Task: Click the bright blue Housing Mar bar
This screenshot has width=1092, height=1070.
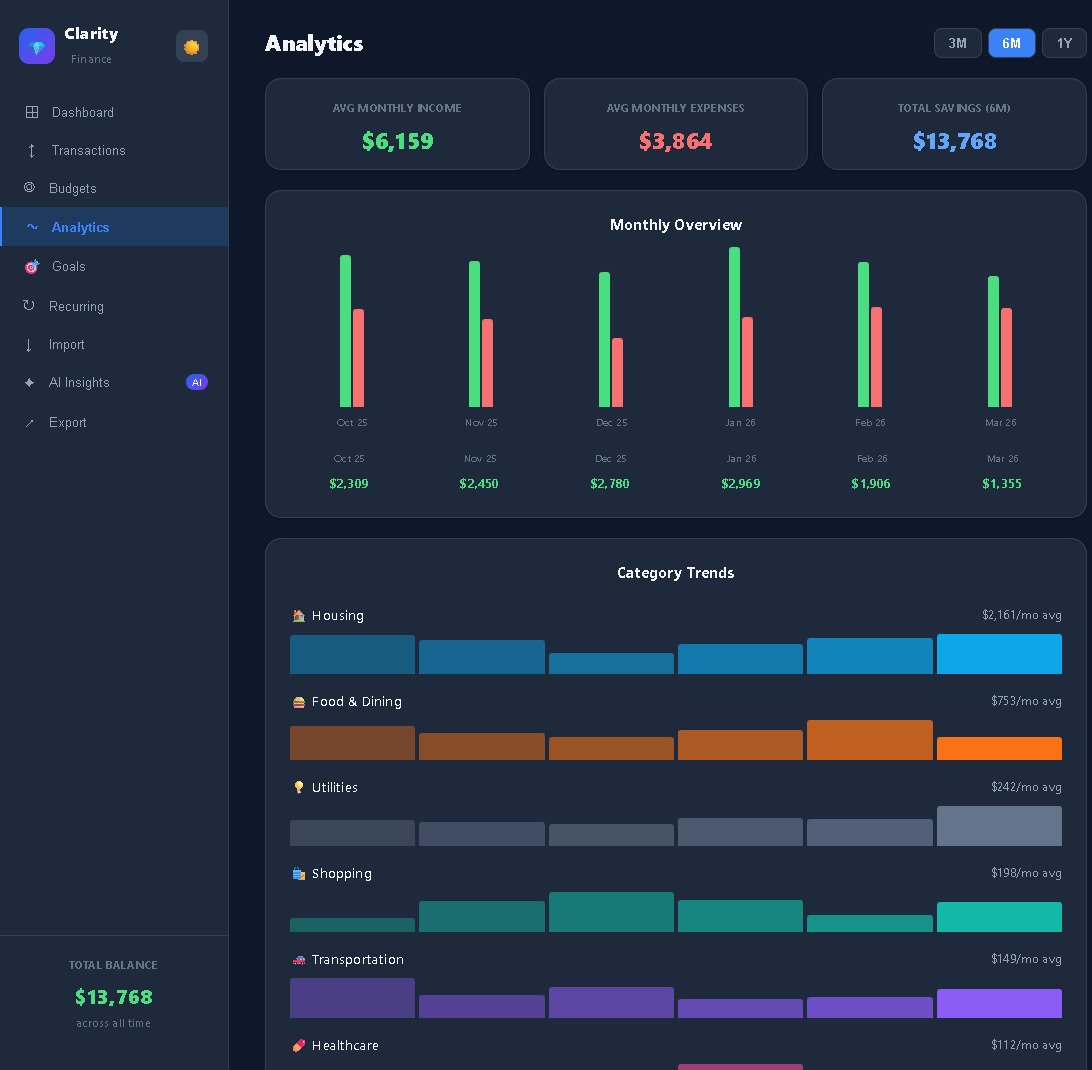Action: pyautogui.click(x=999, y=653)
